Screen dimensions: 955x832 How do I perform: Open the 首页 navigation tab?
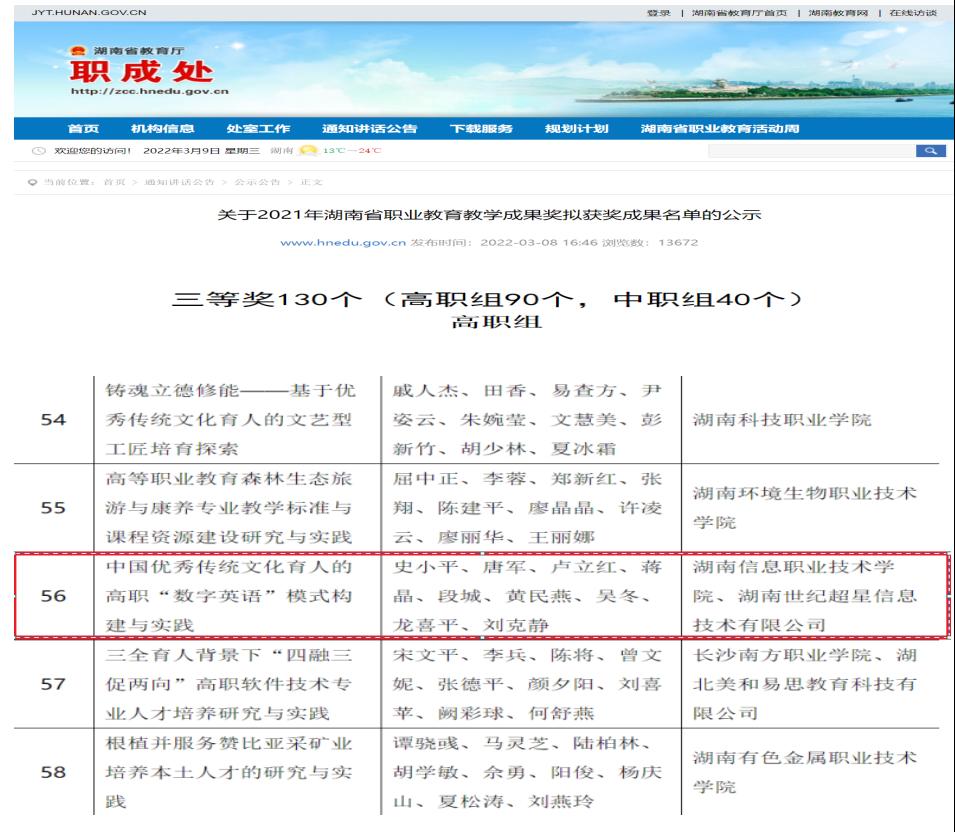[x=82, y=128]
